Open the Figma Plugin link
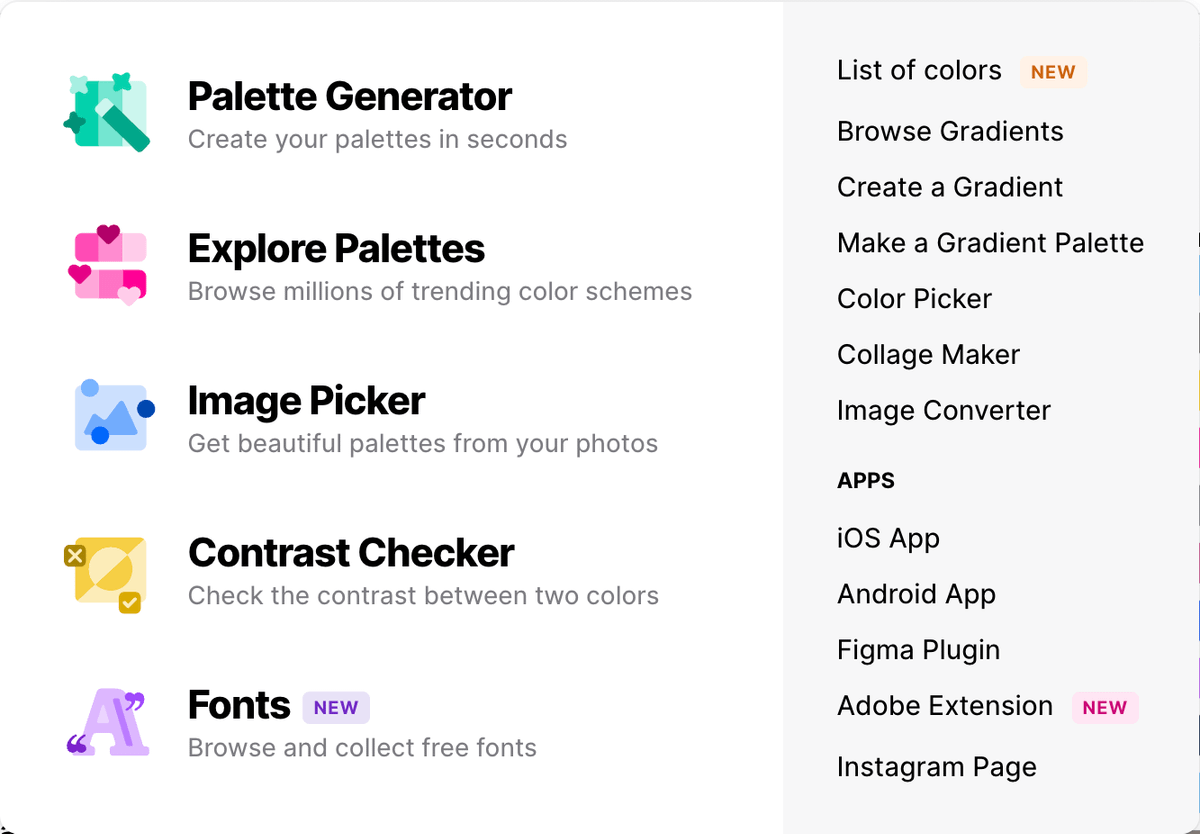Screen dimensions: 1200x834 (x=918, y=650)
